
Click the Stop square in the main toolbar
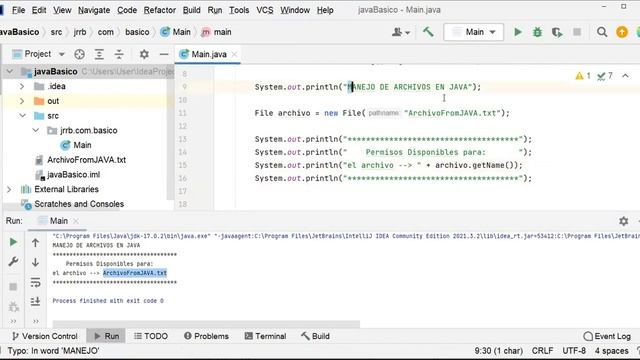pyautogui.click(x=577, y=32)
